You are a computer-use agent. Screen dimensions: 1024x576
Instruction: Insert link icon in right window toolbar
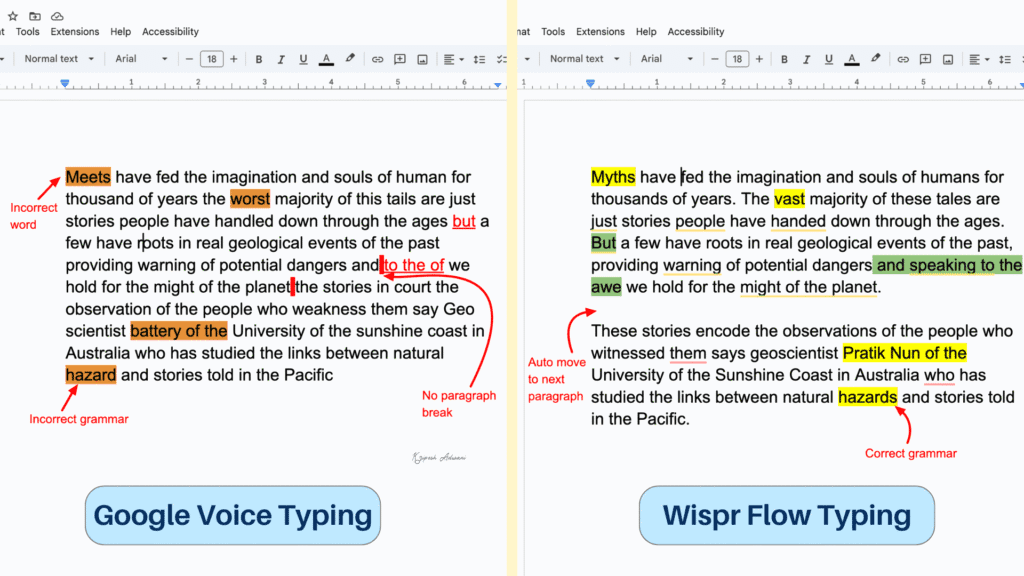[903, 59]
